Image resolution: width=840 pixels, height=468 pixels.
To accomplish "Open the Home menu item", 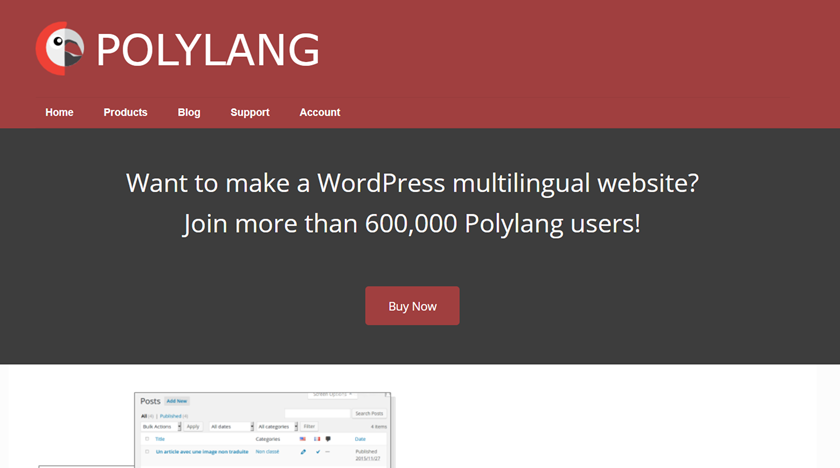I will tap(59, 112).
